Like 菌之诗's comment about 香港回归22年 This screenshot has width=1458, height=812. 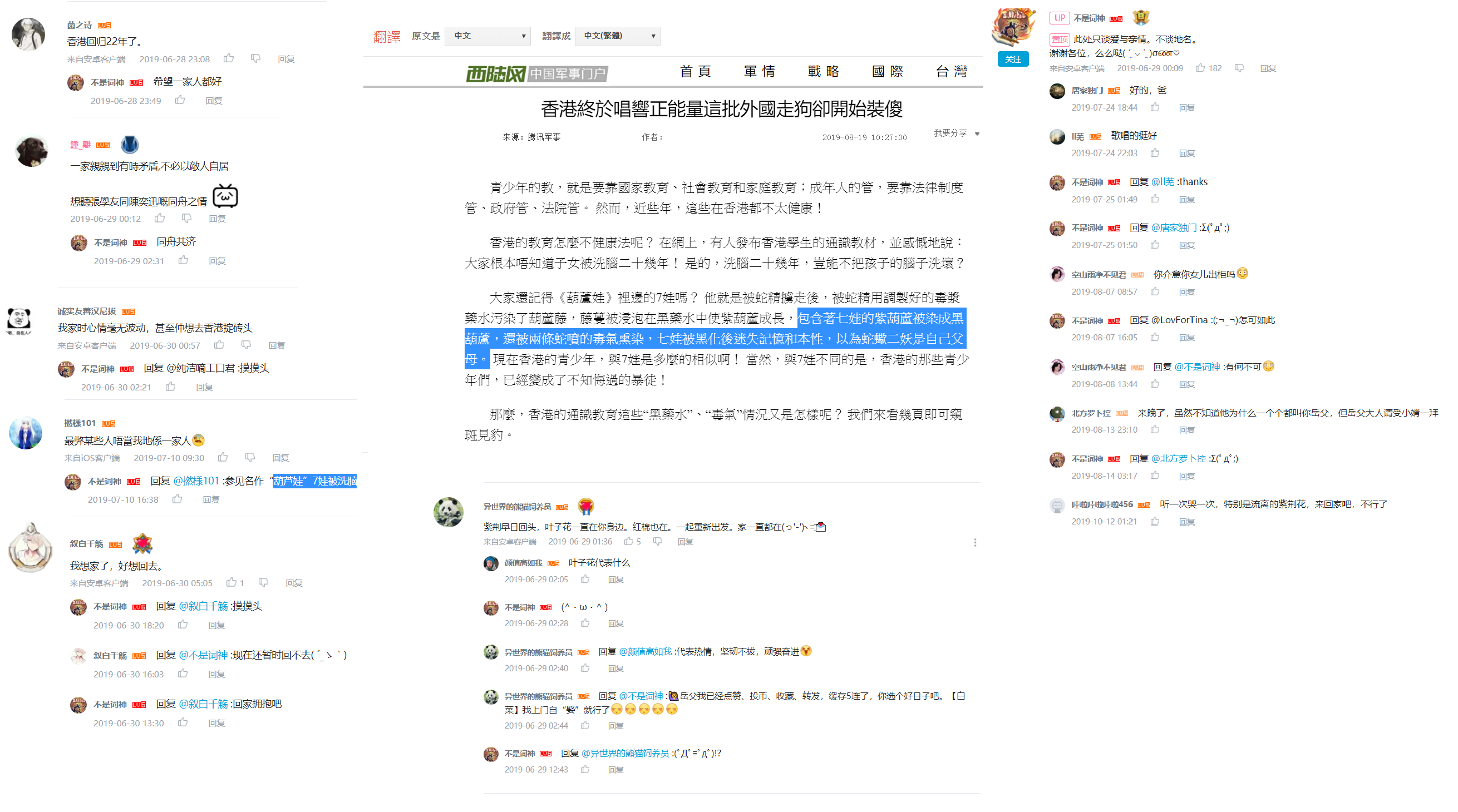pyautogui.click(x=229, y=58)
